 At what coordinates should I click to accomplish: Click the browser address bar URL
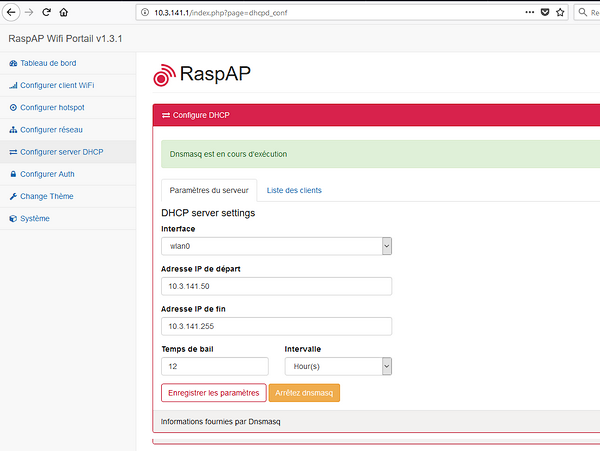tap(221, 13)
